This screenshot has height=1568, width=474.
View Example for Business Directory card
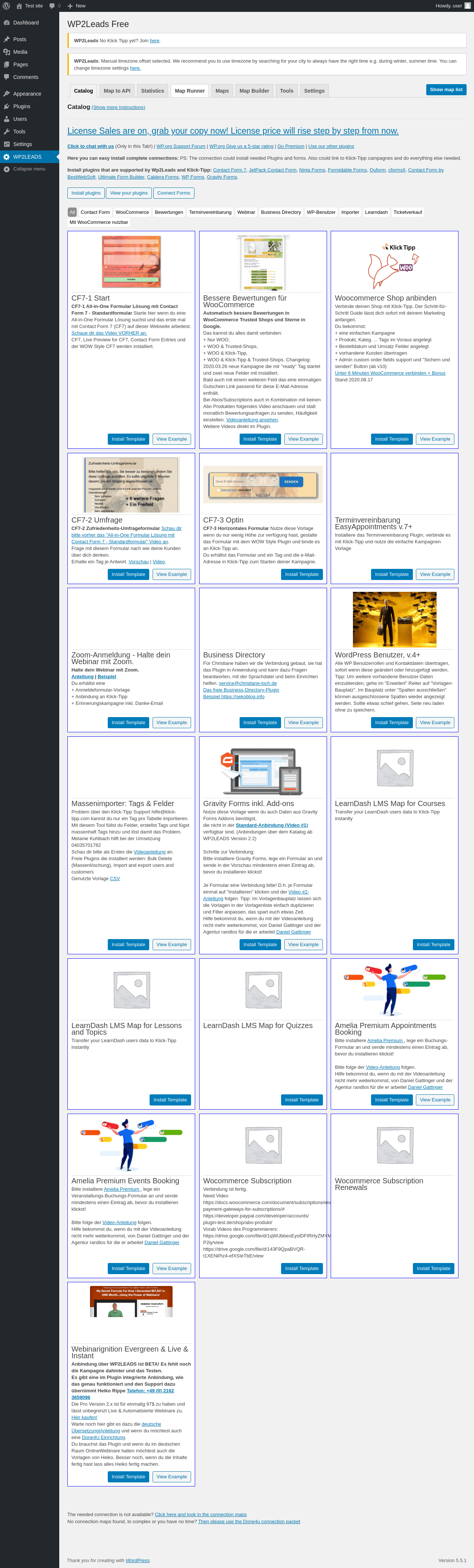pyautogui.click(x=304, y=723)
